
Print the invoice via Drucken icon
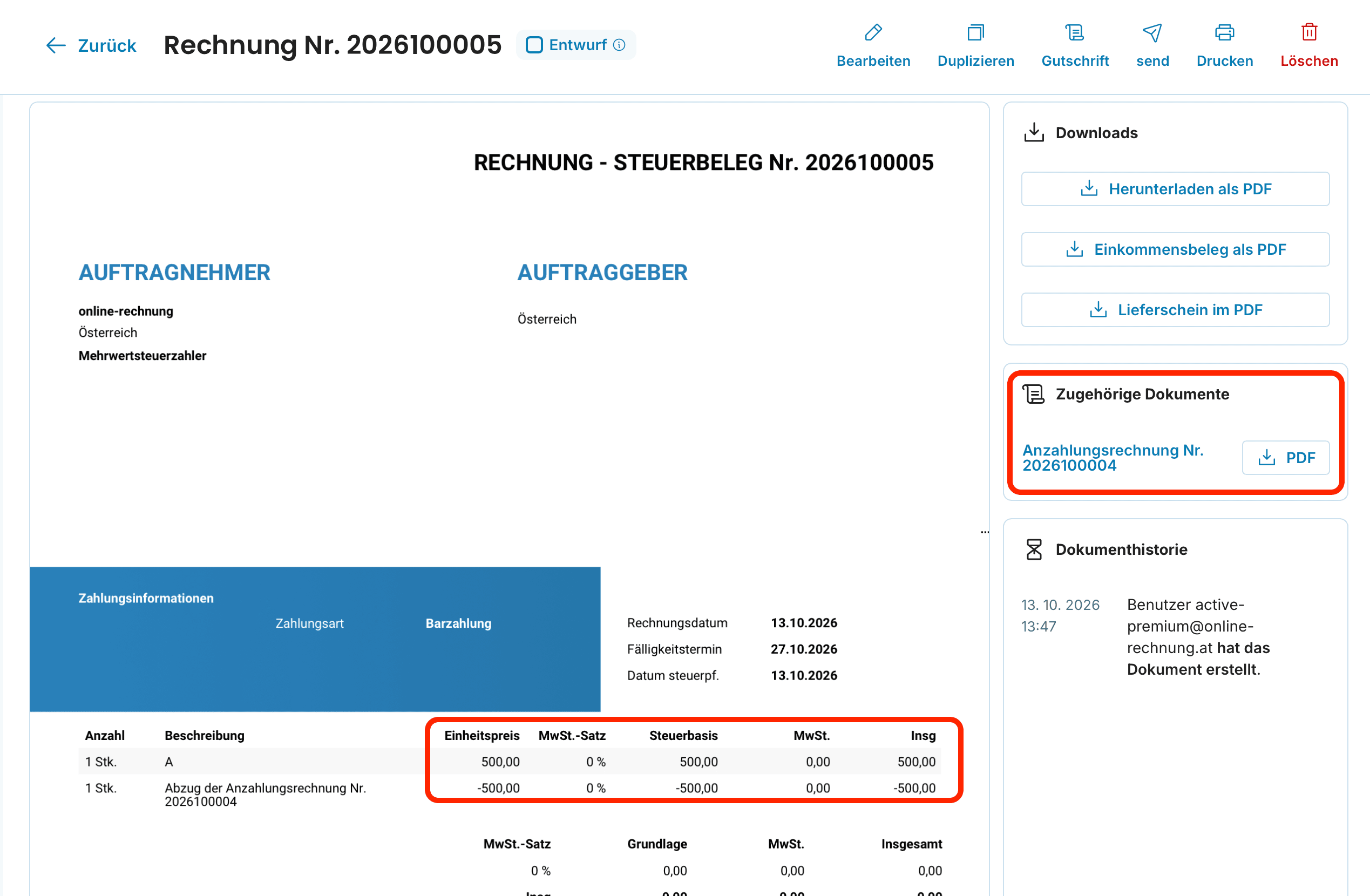1224,32
